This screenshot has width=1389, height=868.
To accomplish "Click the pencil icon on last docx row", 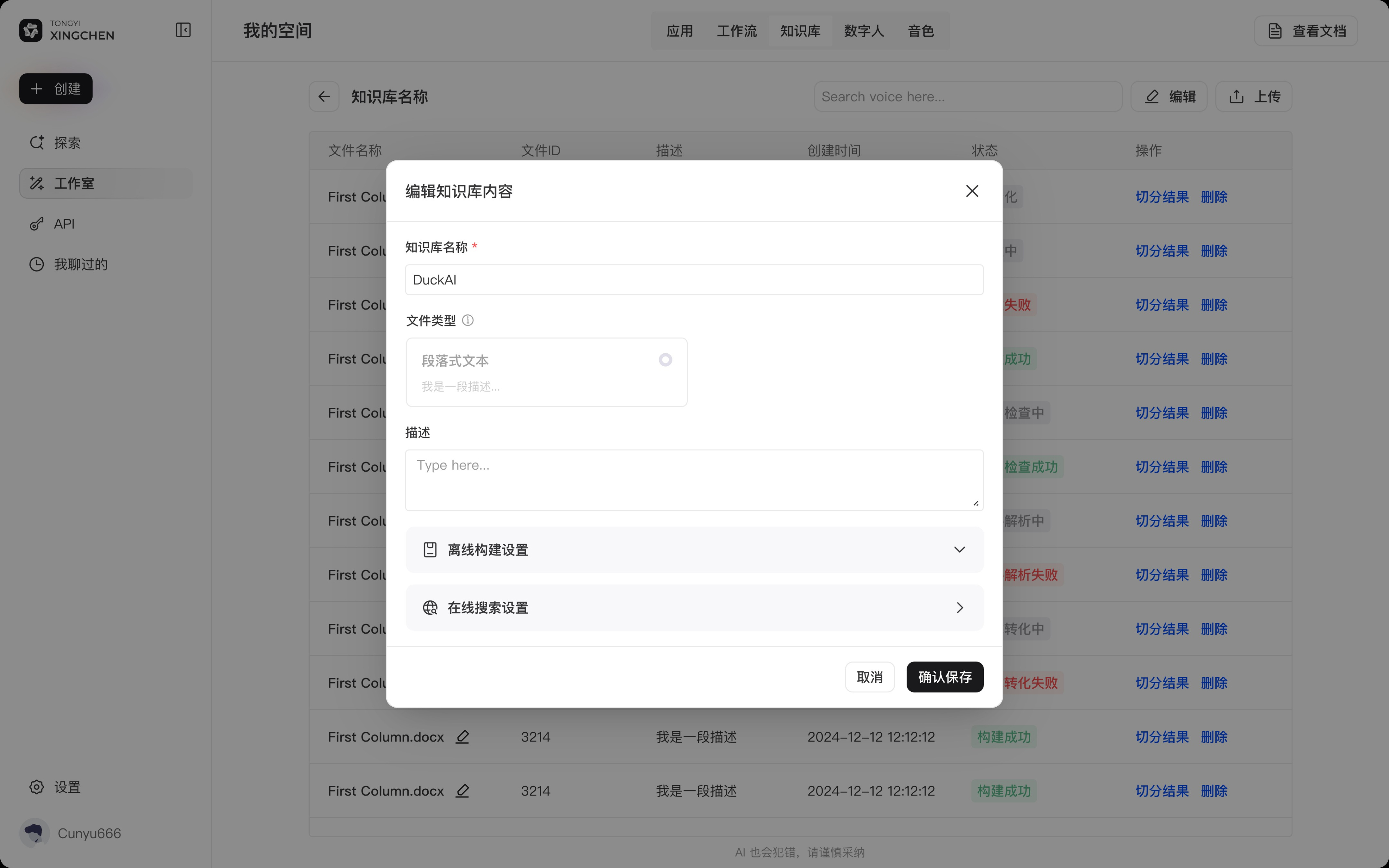I will [x=463, y=790].
